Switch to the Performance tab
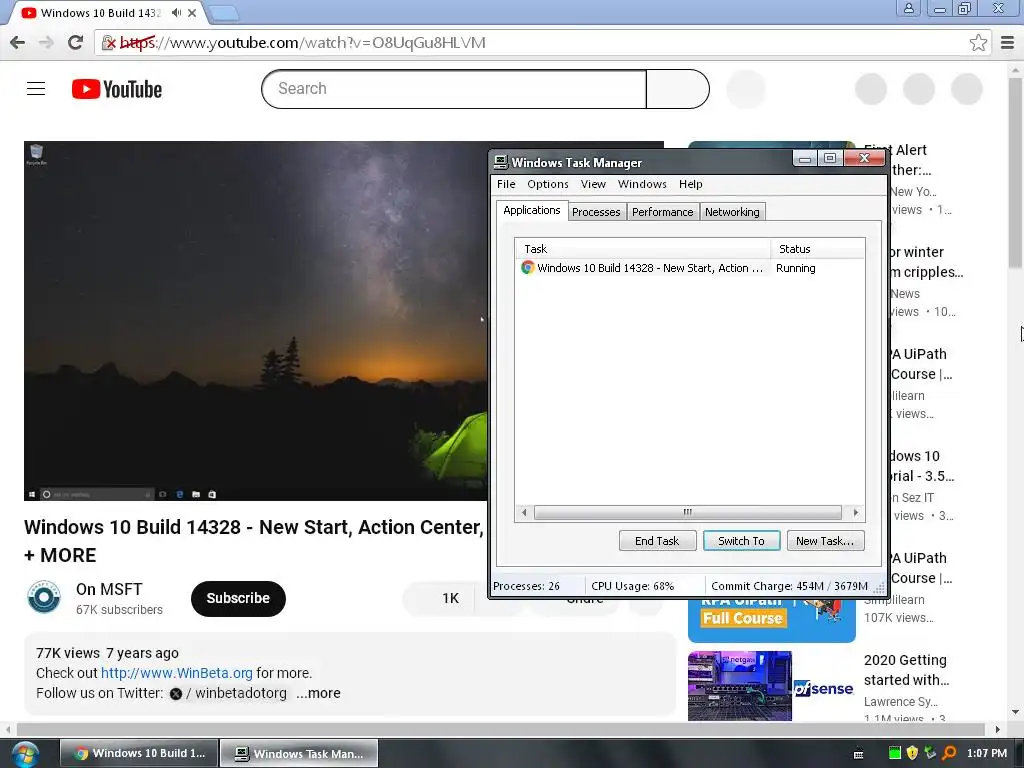 pos(662,212)
